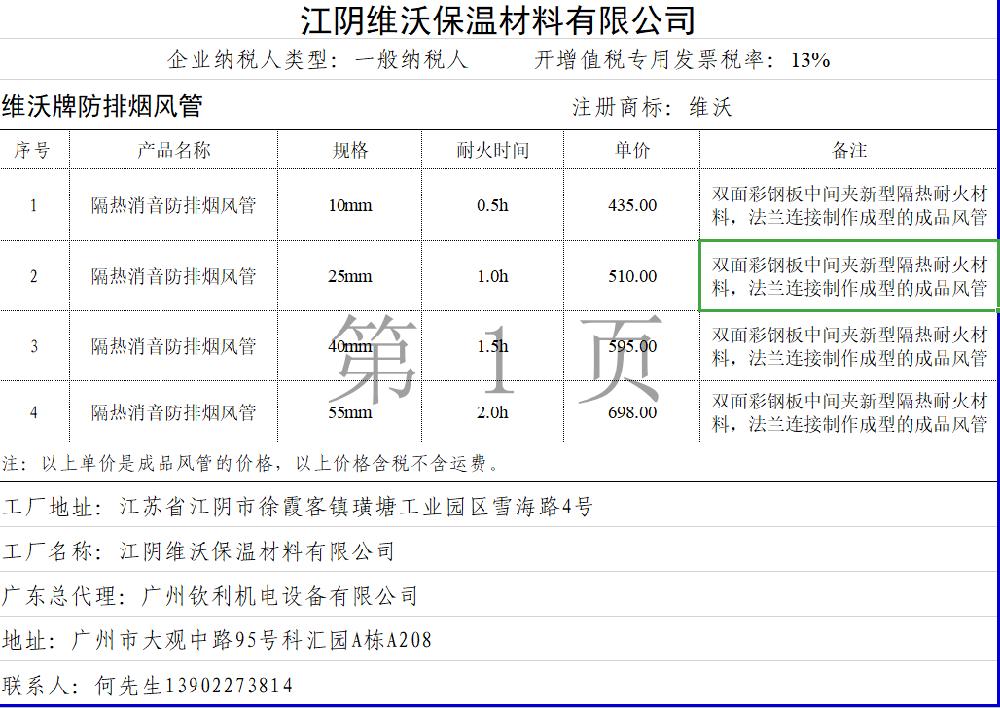Screen dimensions: 1000x708
Task: Select the 25mm specification cell
Action: (350, 276)
